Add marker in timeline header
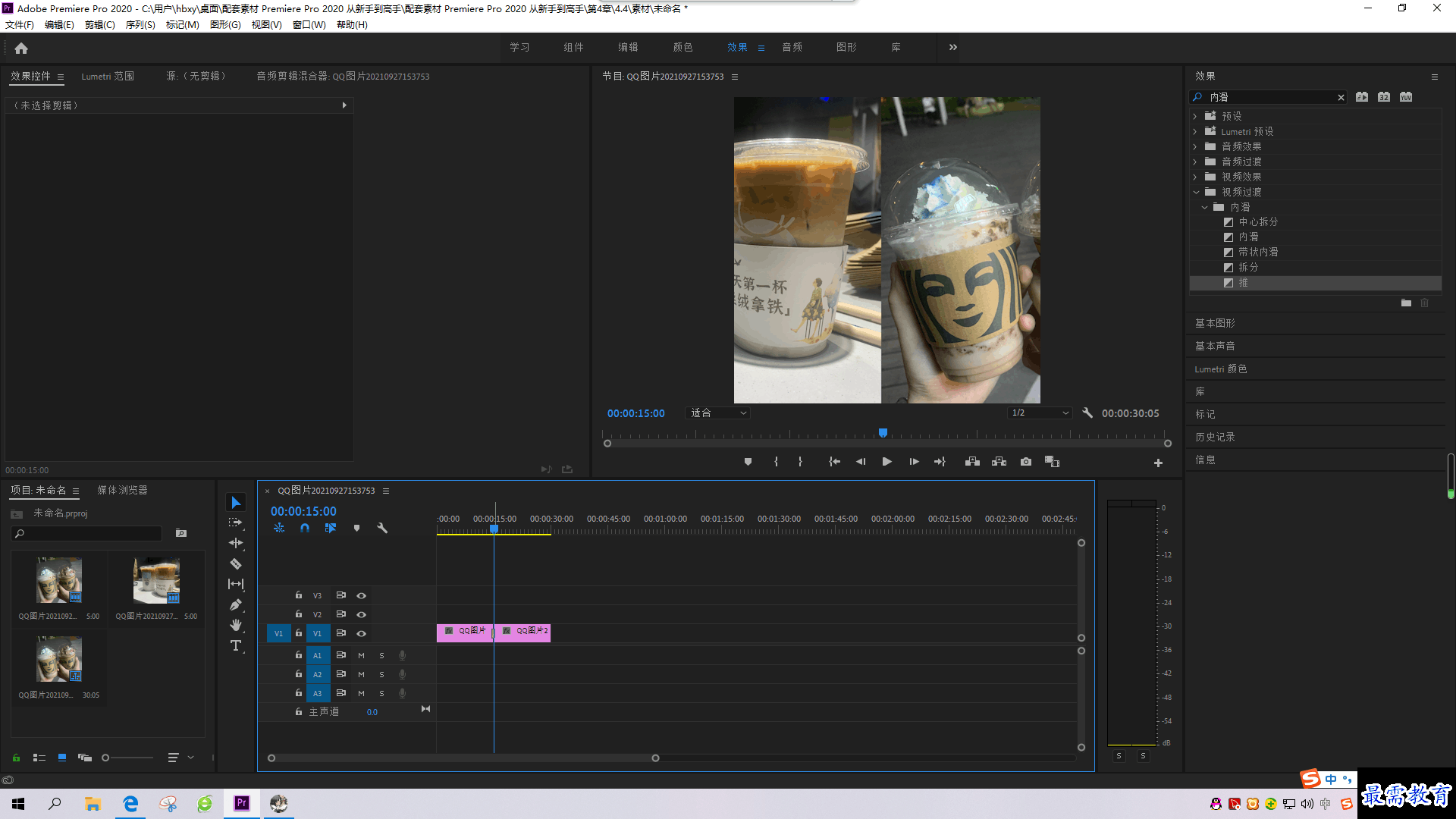Image resolution: width=1456 pixels, height=819 pixels. pyautogui.click(x=356, y=528)
